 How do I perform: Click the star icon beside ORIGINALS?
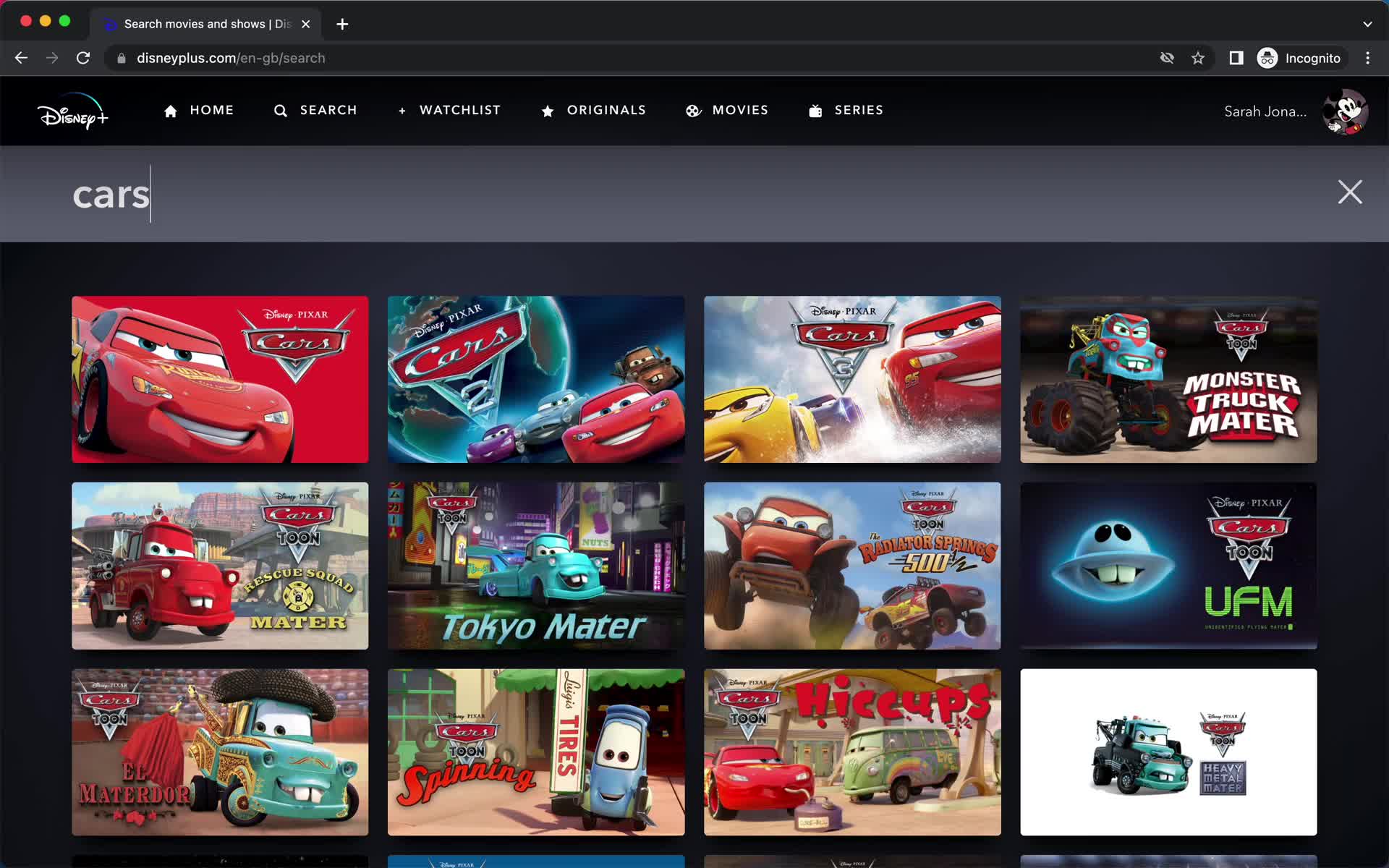(x=548, y=111)
